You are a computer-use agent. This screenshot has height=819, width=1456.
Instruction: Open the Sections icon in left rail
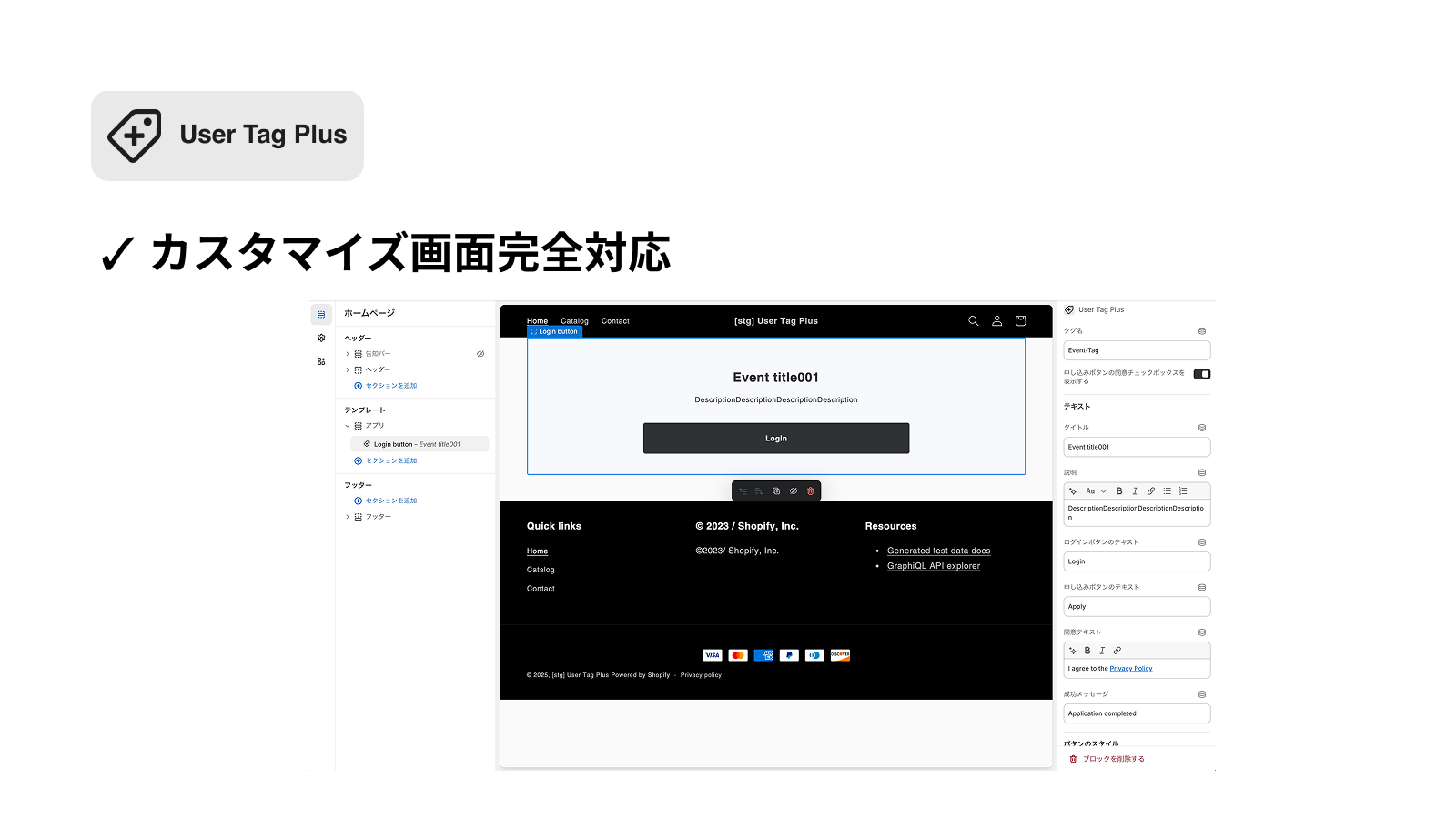321,314
